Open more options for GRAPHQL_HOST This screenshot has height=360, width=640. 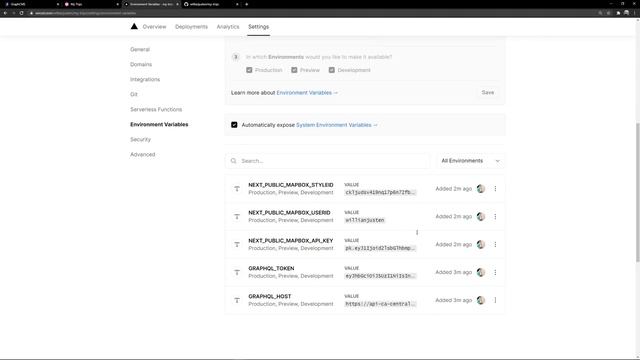495,300
